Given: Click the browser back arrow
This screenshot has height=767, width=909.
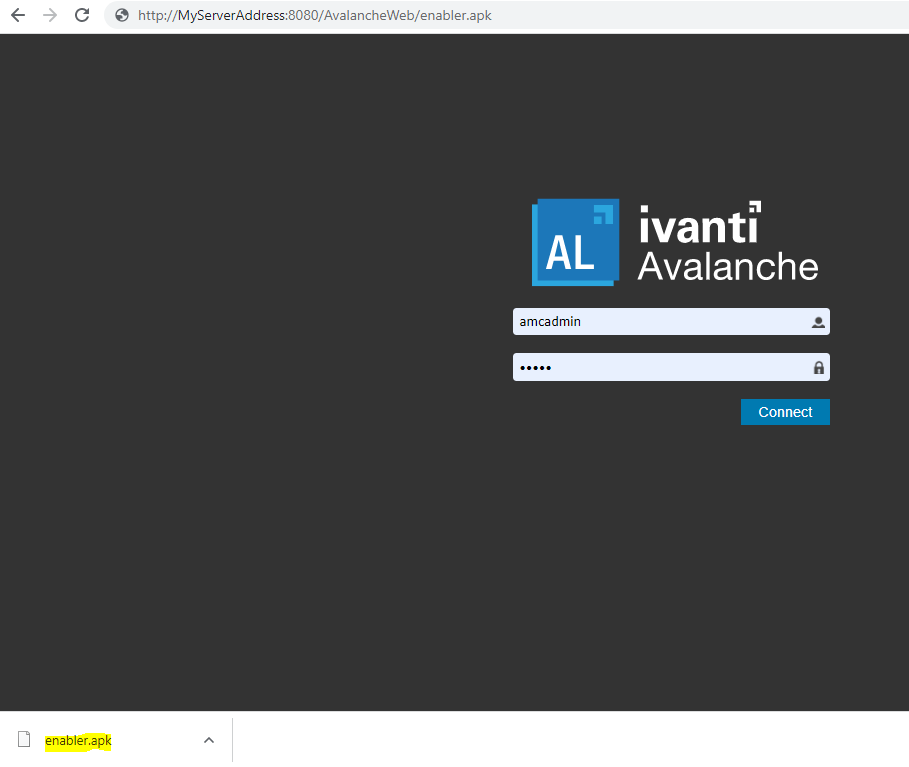Looking at the screenshot, I should coord(17,15).
